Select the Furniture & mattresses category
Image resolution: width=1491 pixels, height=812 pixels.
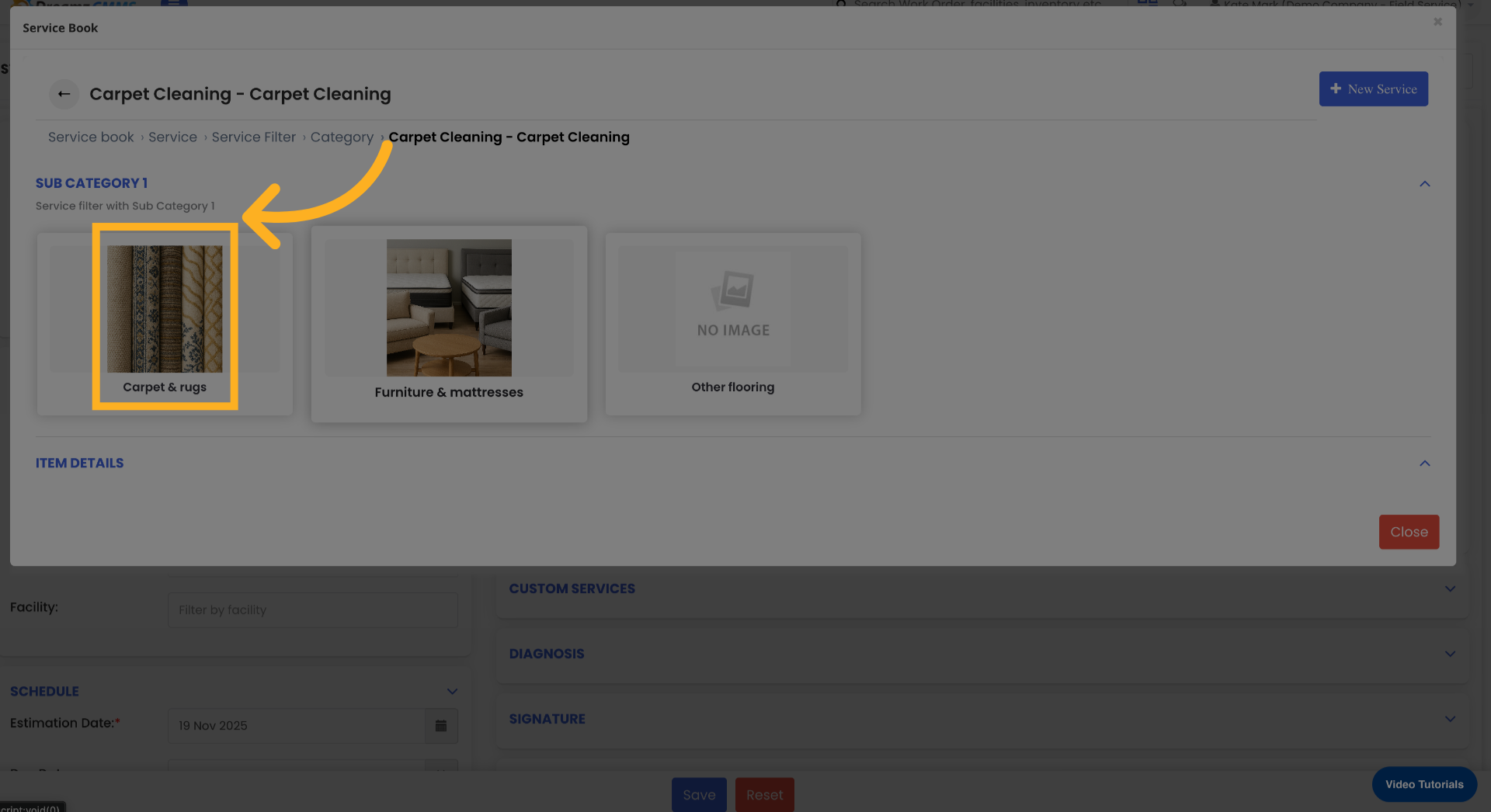(x=448, y=324)
